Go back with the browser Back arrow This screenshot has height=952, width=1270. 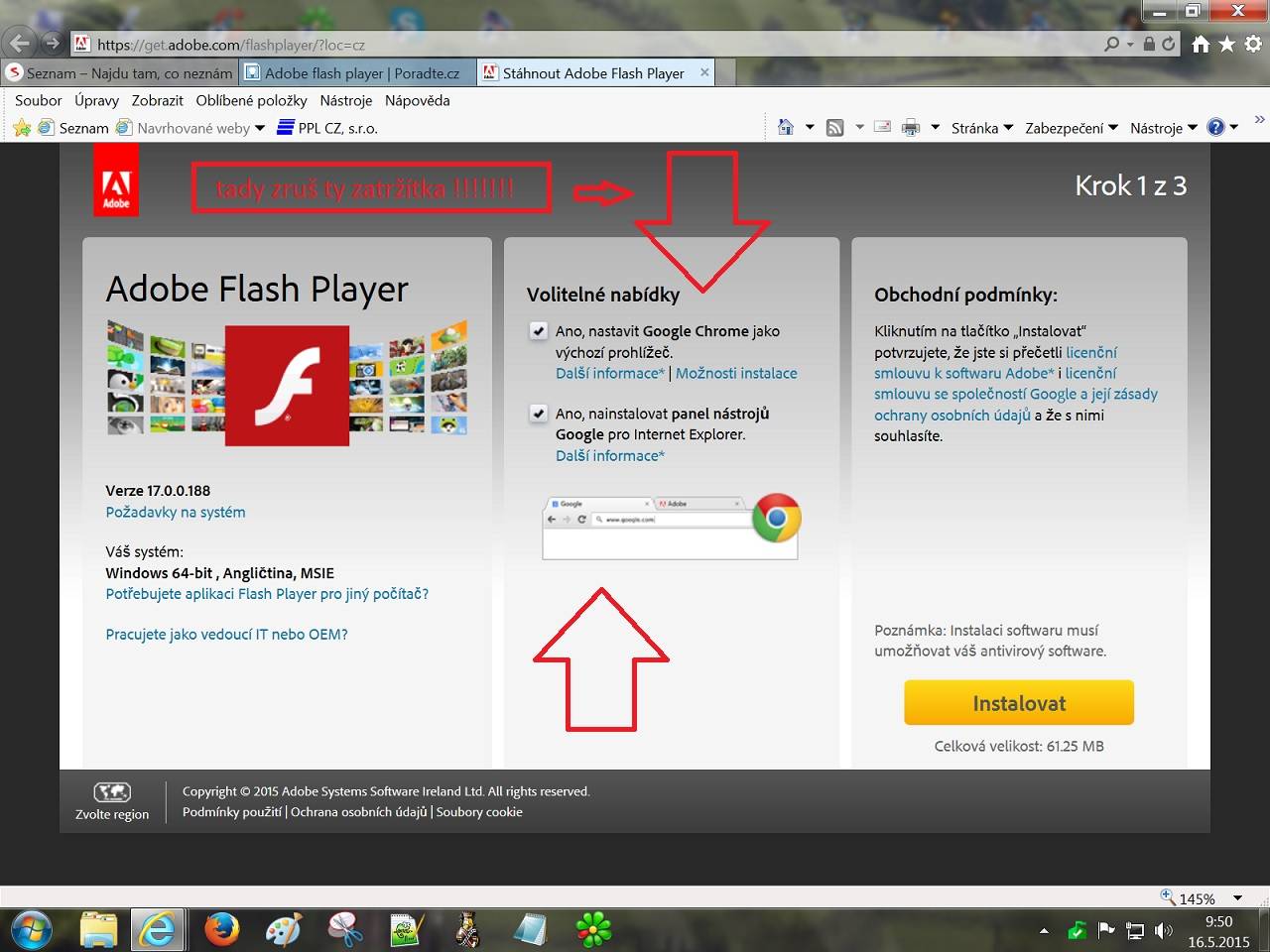(x=19, y=44)
